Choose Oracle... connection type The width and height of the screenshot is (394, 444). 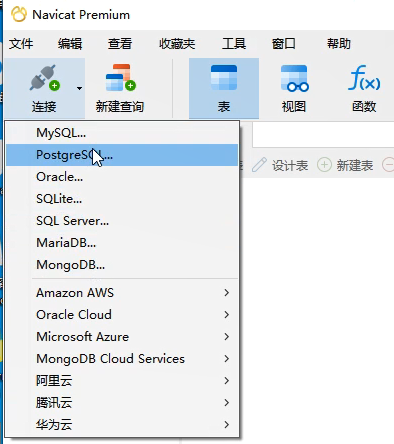[122, 177]
